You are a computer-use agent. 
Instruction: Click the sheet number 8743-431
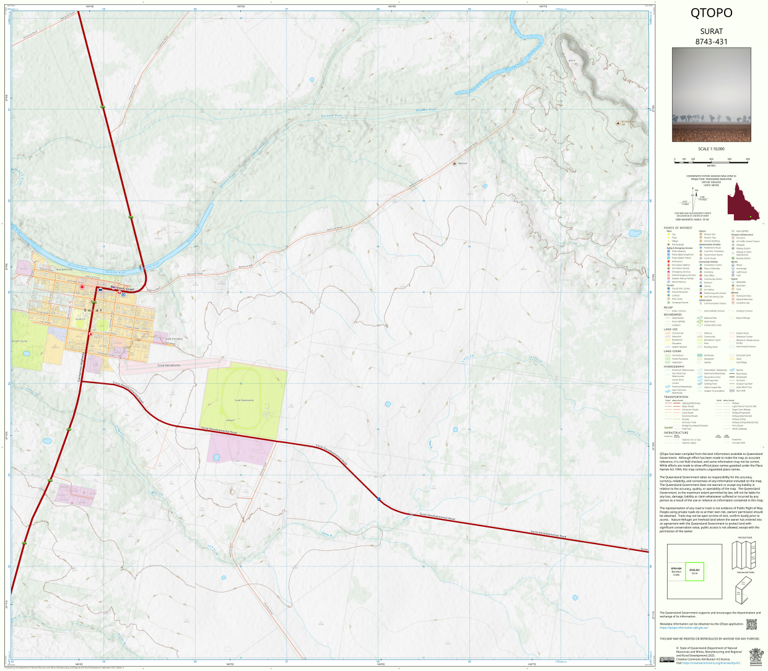[711, 42]
